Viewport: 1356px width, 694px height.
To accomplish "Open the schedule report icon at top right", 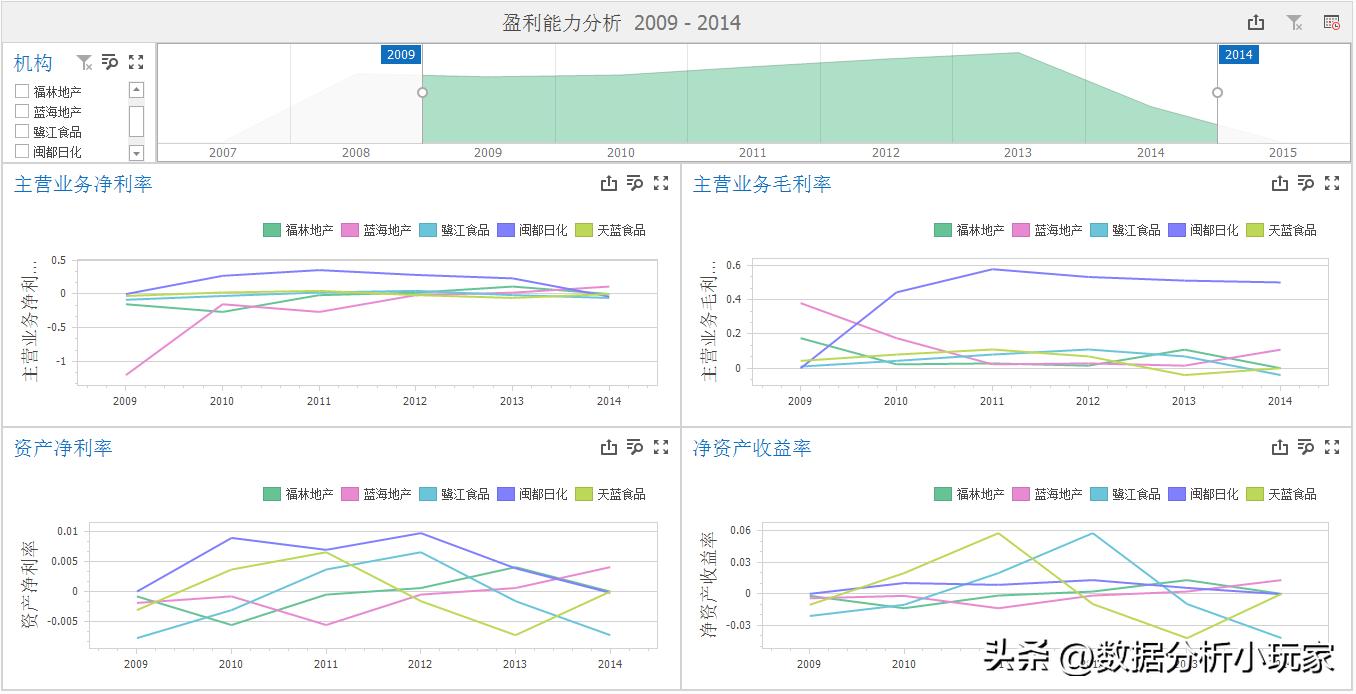I will point(1329,21).
